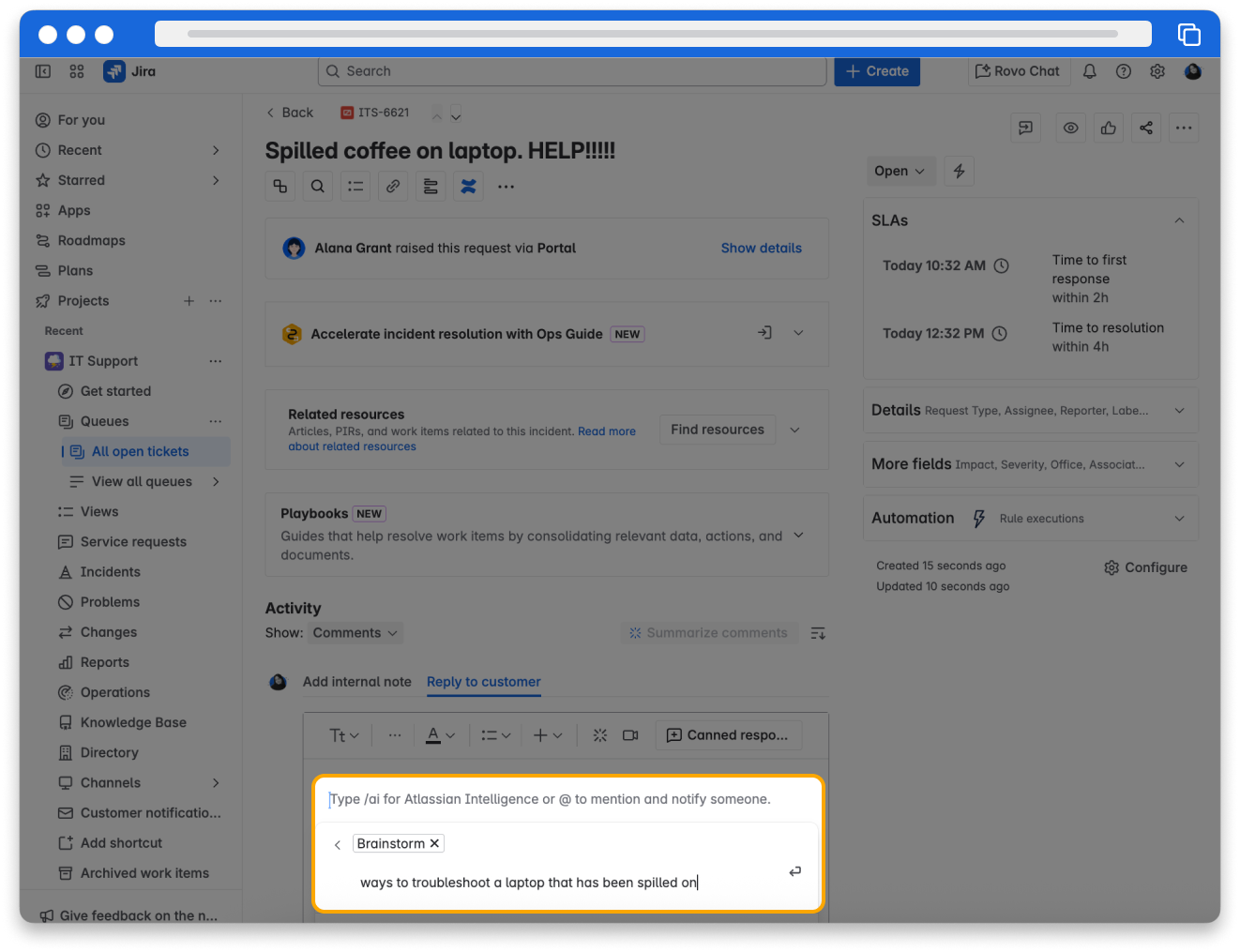Open the Canned responses button
Screen dimensions: 1240x952
click(728, 735)
